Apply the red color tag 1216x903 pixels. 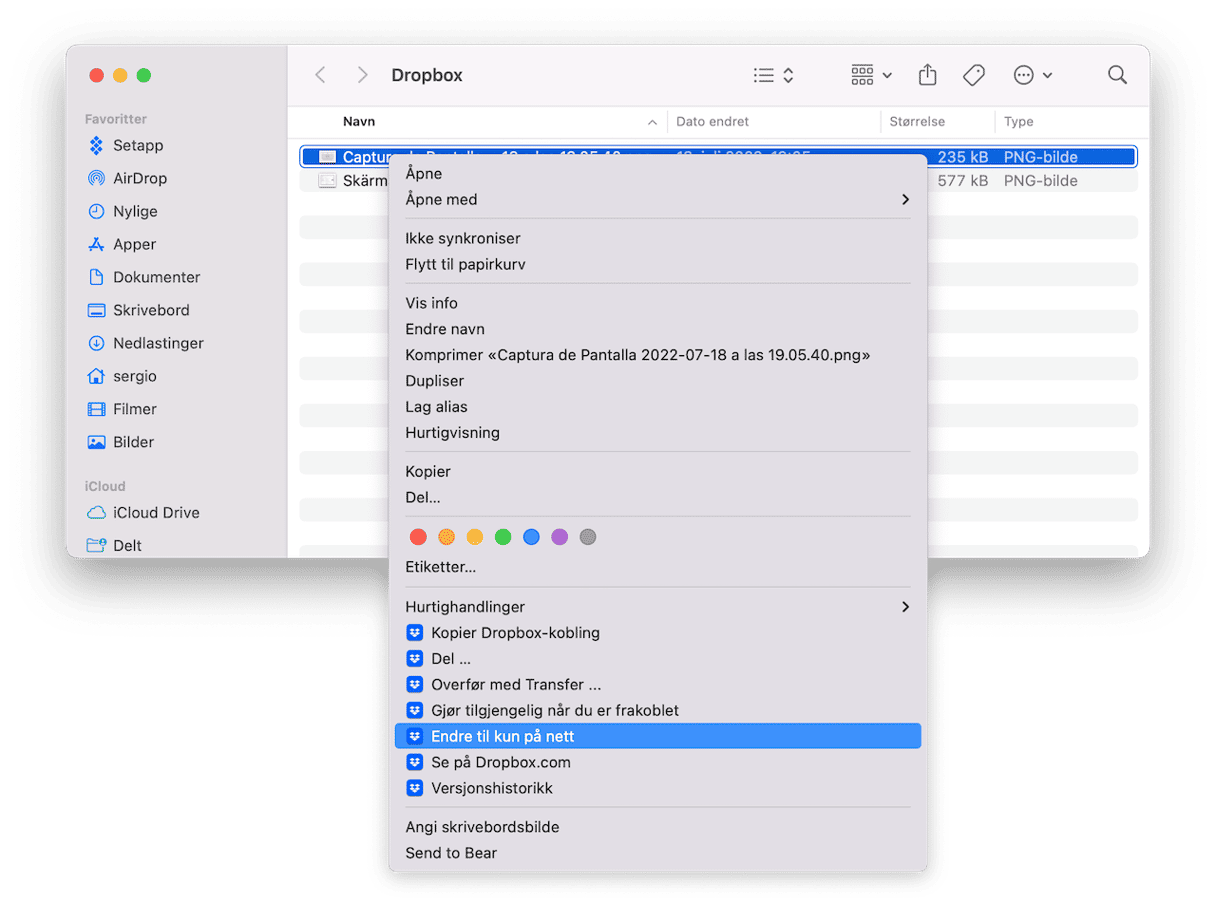419,537
